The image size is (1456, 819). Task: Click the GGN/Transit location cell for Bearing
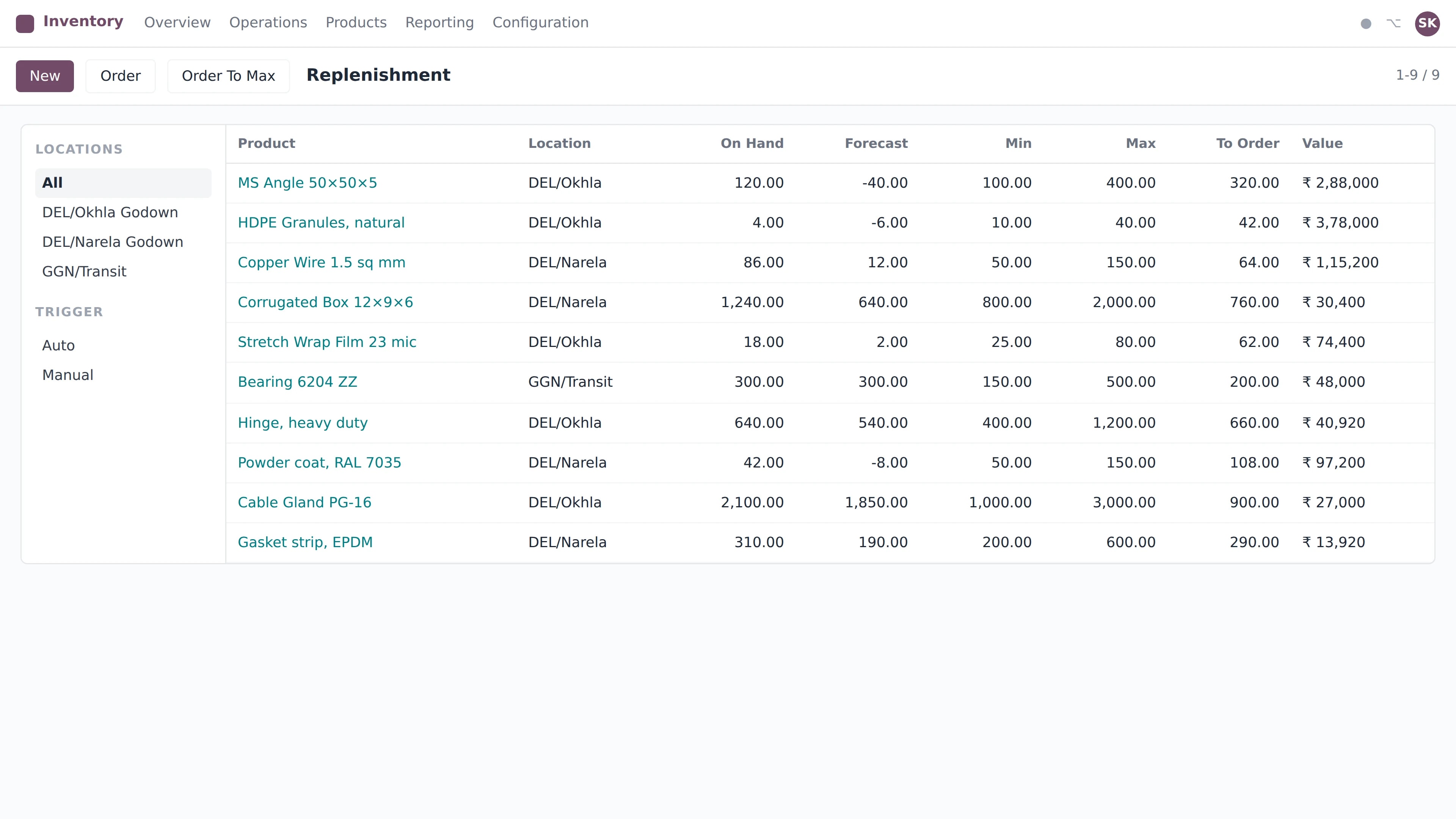570,382
